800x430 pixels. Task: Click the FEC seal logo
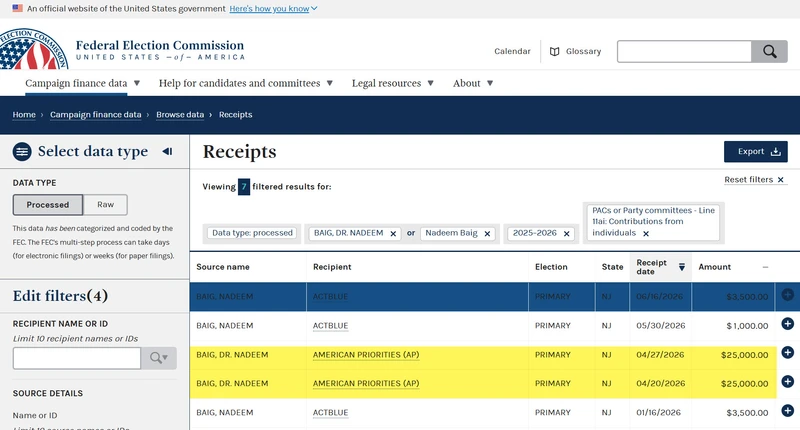33,49
